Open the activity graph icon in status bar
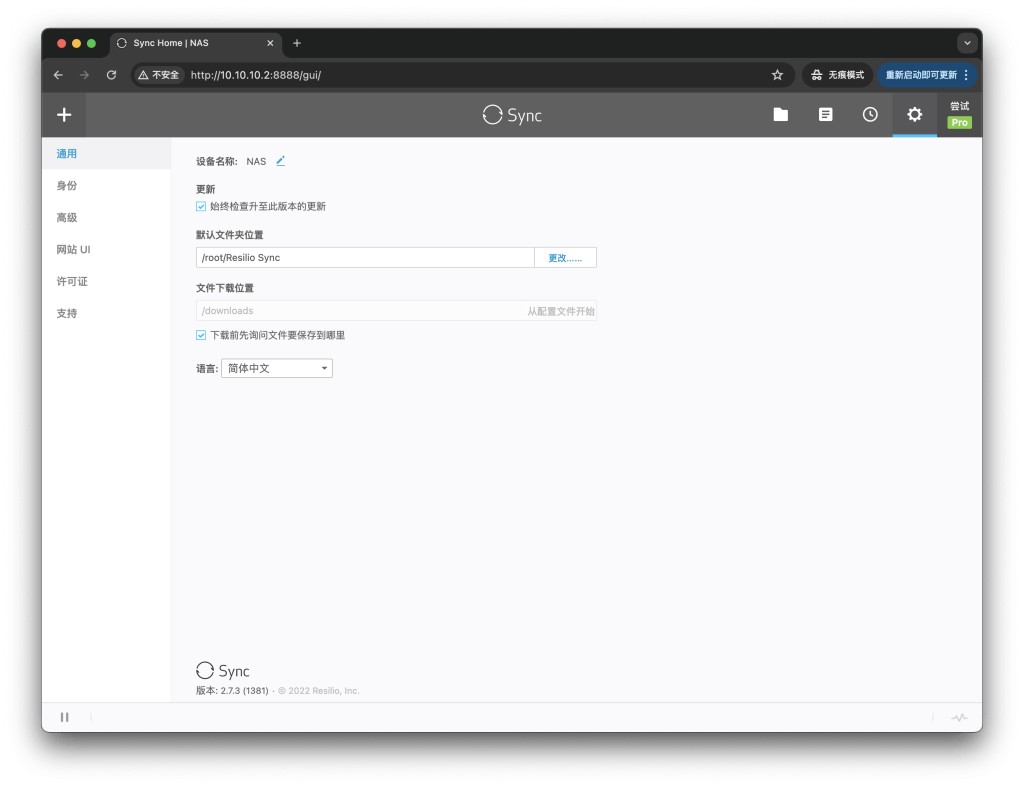Viewport: 1024px width, 787px height. pyautogui.click(x=959, y=717)
